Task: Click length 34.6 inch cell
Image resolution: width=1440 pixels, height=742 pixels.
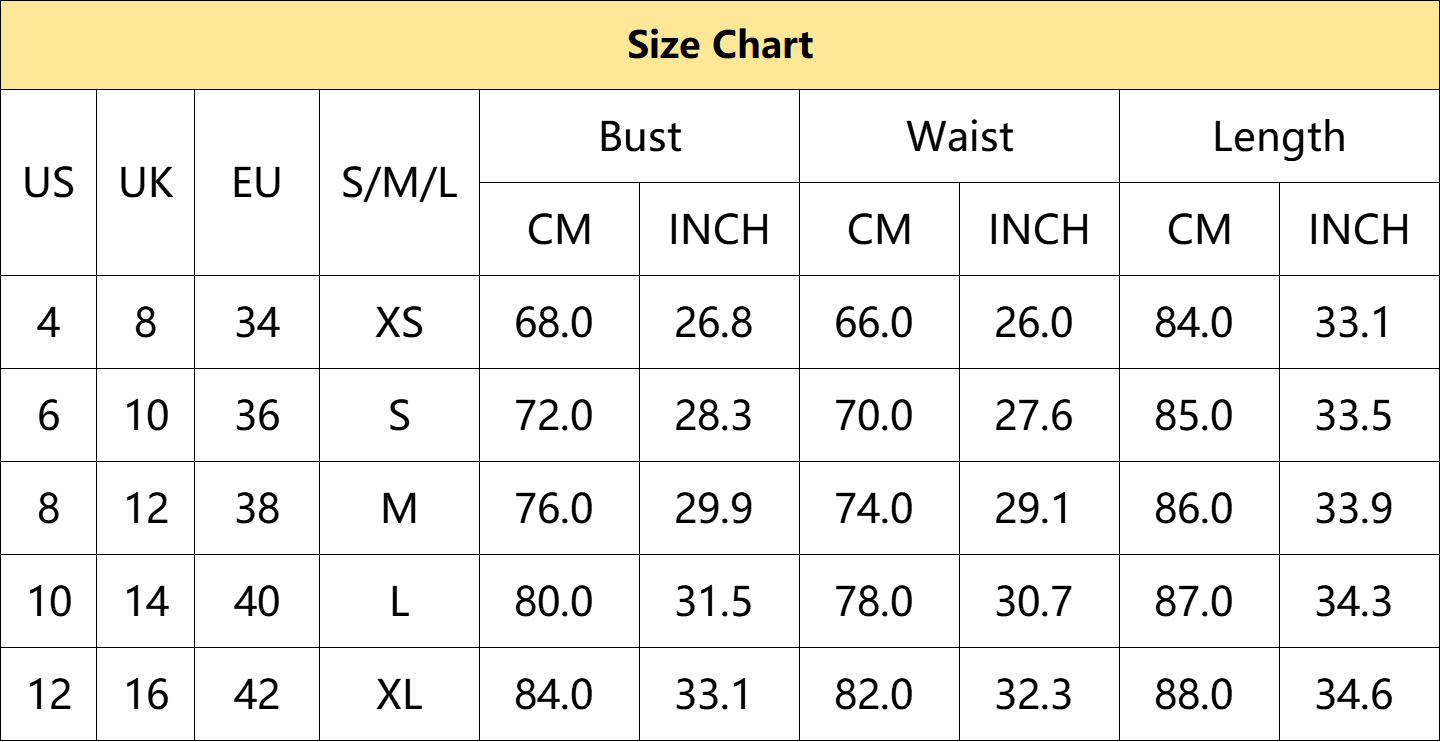Action: coord(1359,694)
